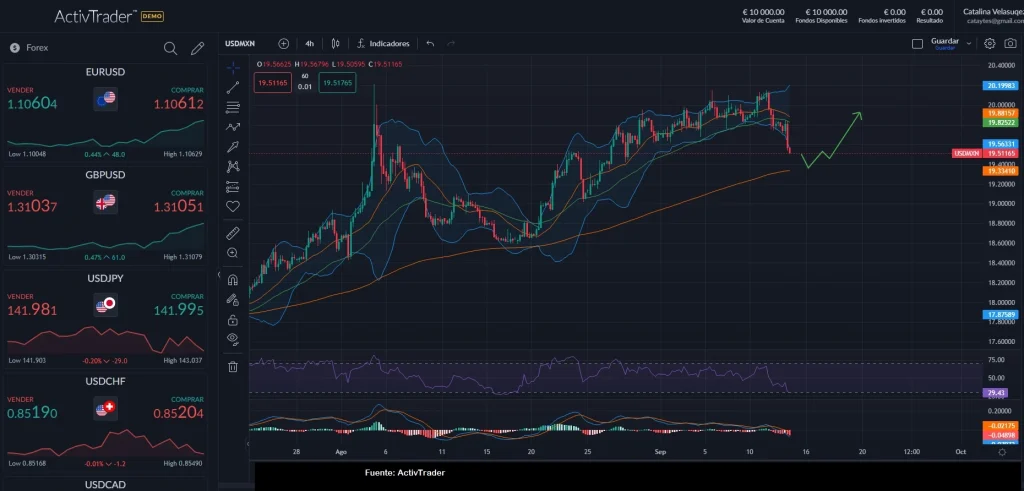Select the crosshair cursor tool
1024x491 pixels.
233,68
